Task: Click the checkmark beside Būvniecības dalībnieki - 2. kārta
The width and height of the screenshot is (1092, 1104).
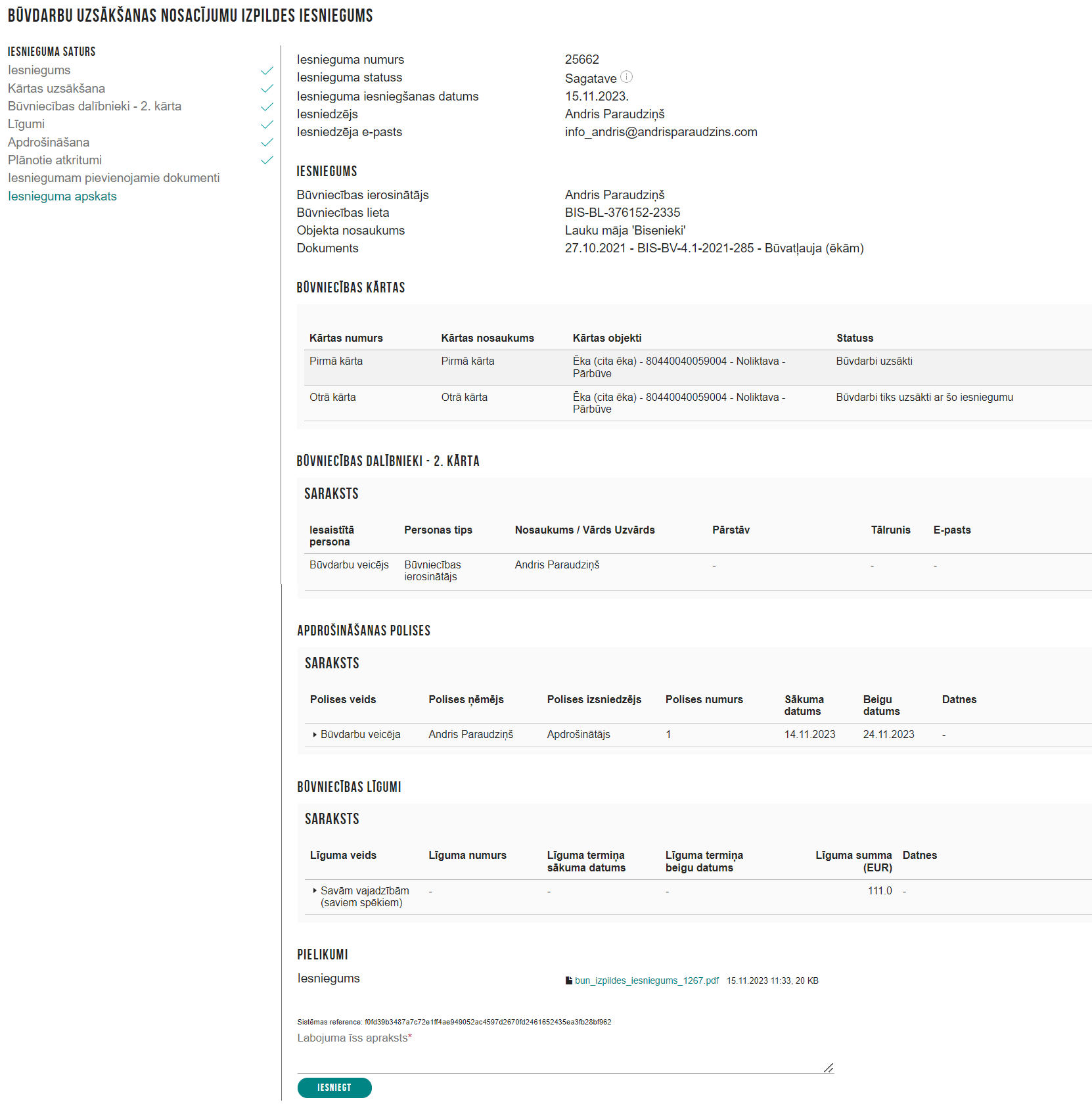Action: (267, 106)
